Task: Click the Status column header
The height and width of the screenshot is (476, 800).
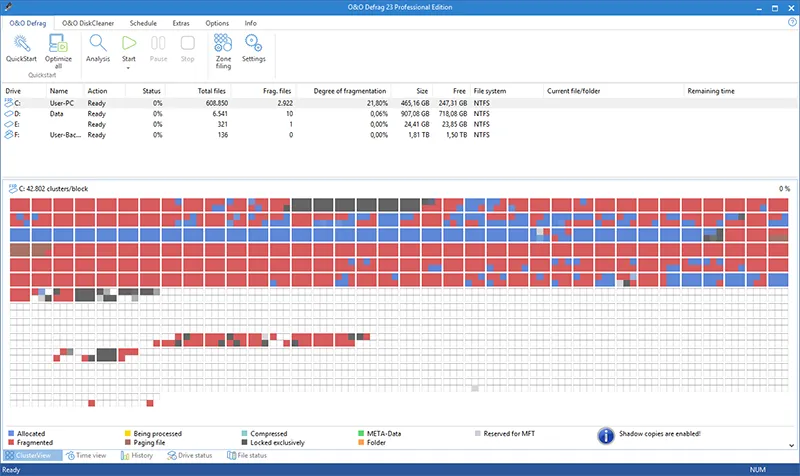Action: 151,91
